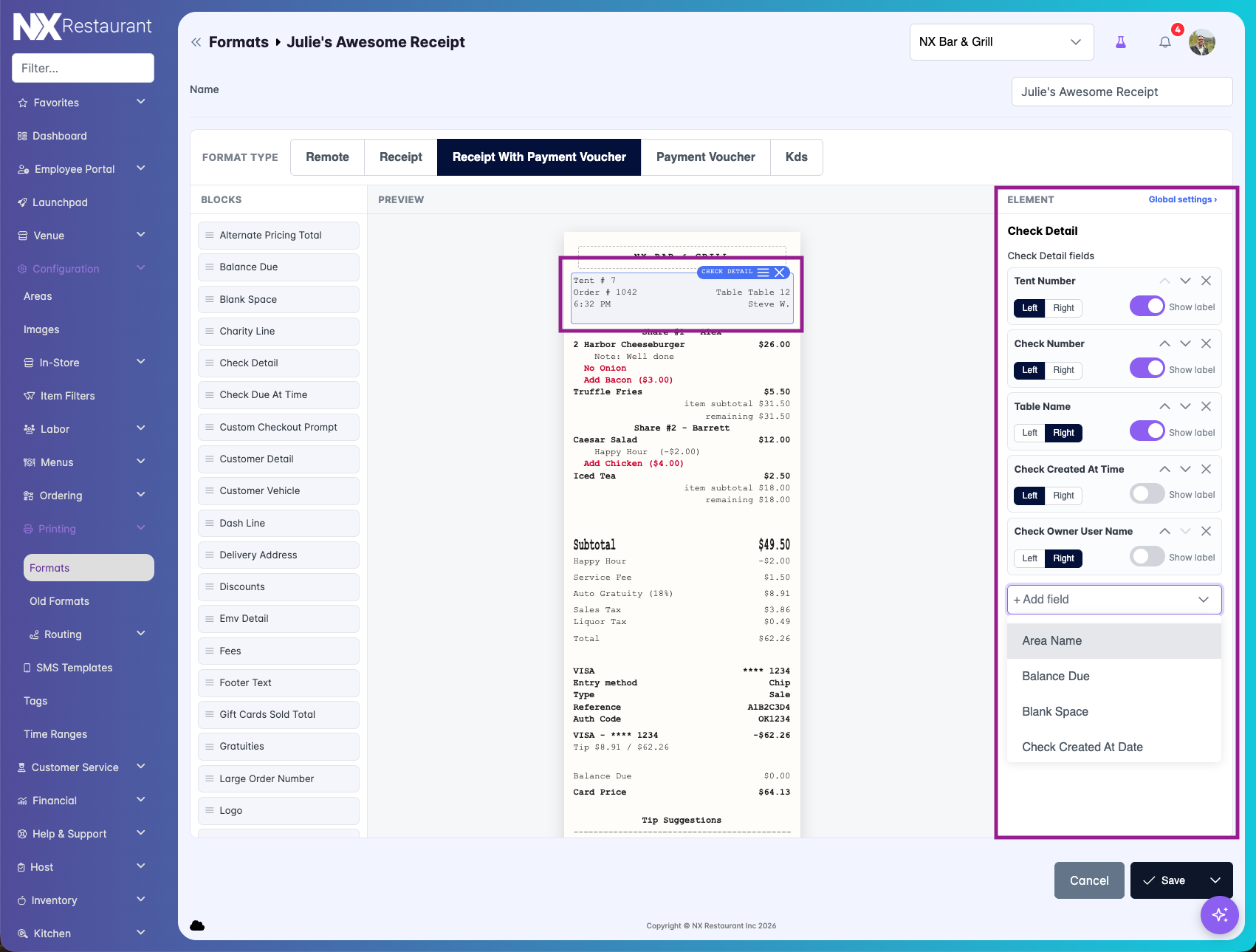Expand the Menus section

click(x=140, y=462)
